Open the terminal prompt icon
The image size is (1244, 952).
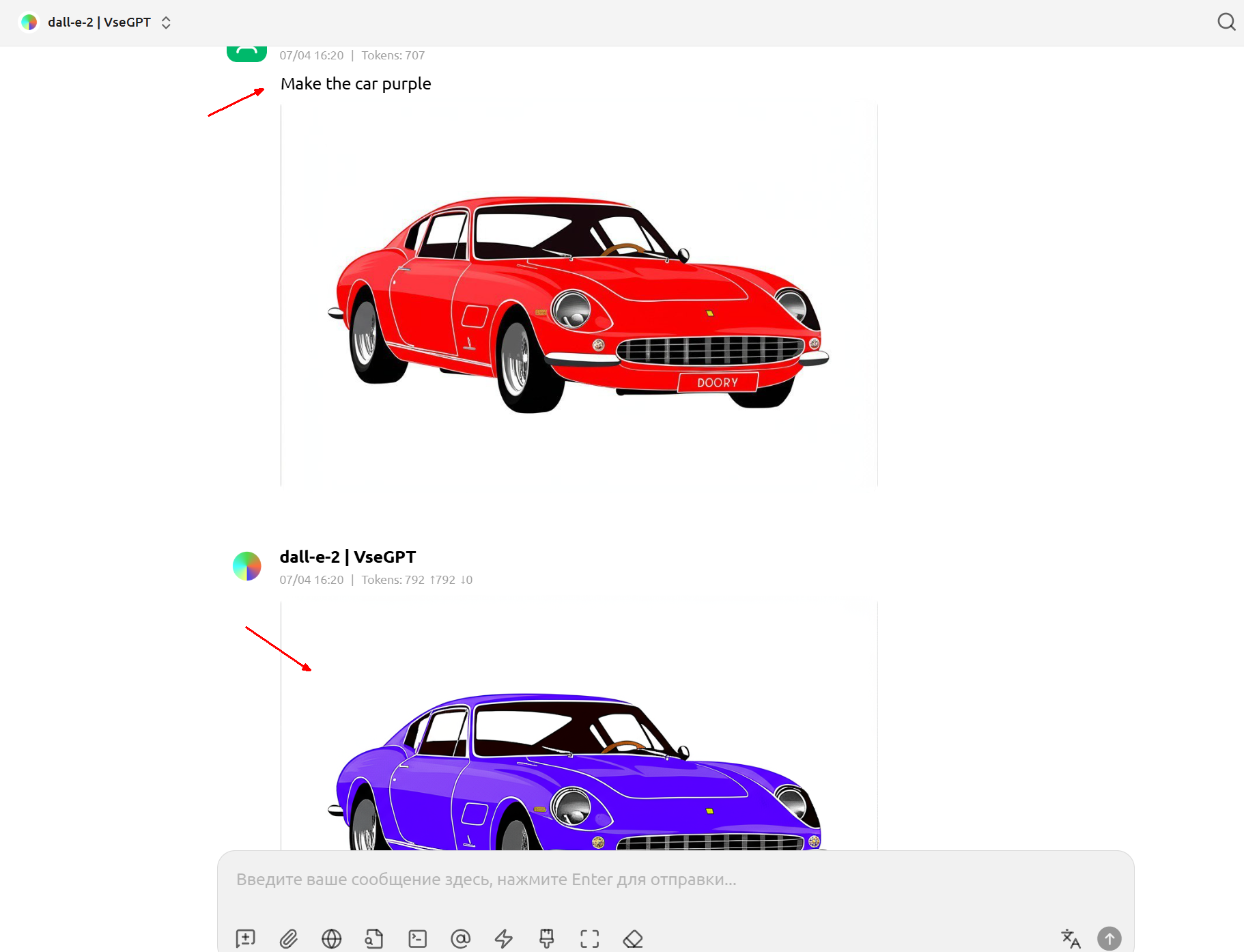(417, 938)
